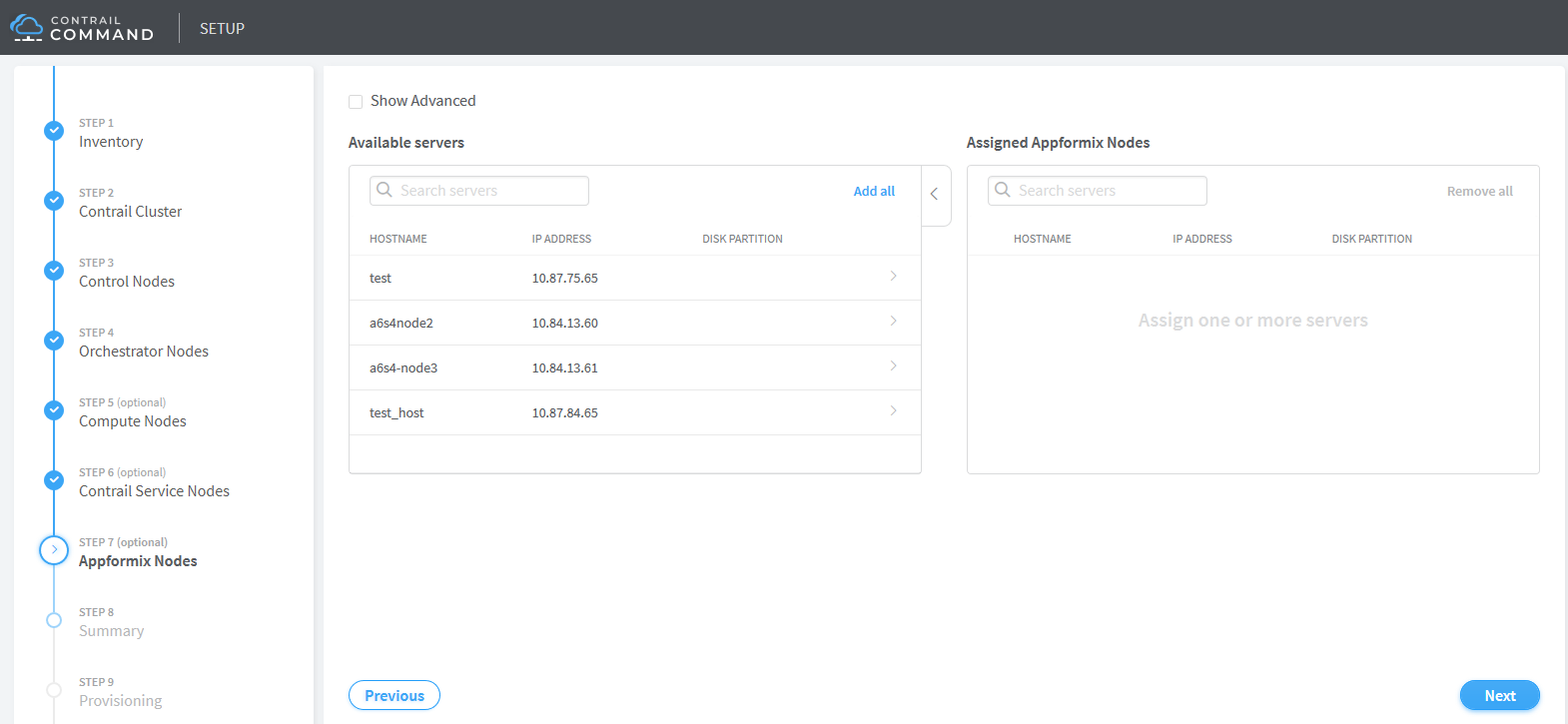
Task: Open the Summary step
Action: [x=112, y=631]
